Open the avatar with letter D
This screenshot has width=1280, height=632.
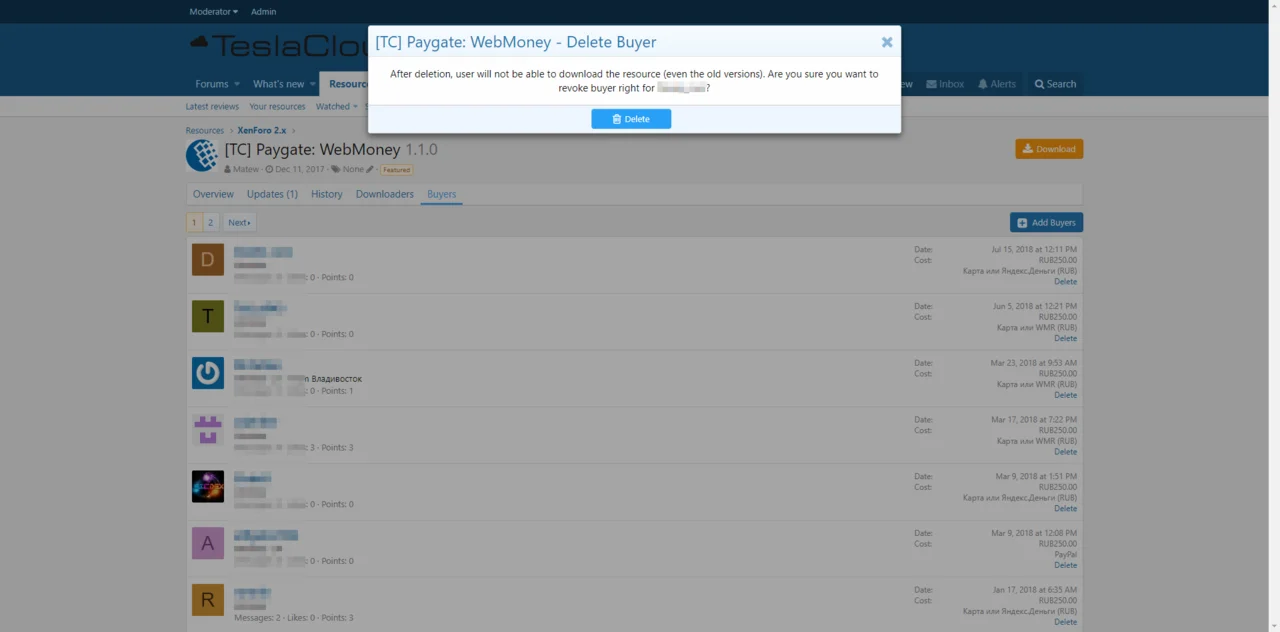(x=208, y=260)
